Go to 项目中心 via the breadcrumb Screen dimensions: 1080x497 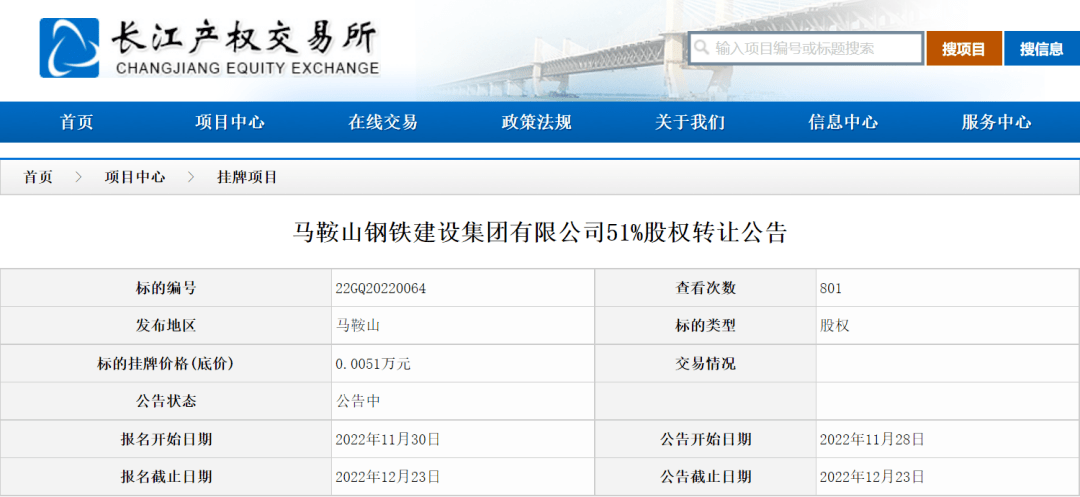click(x=135, y=177)
